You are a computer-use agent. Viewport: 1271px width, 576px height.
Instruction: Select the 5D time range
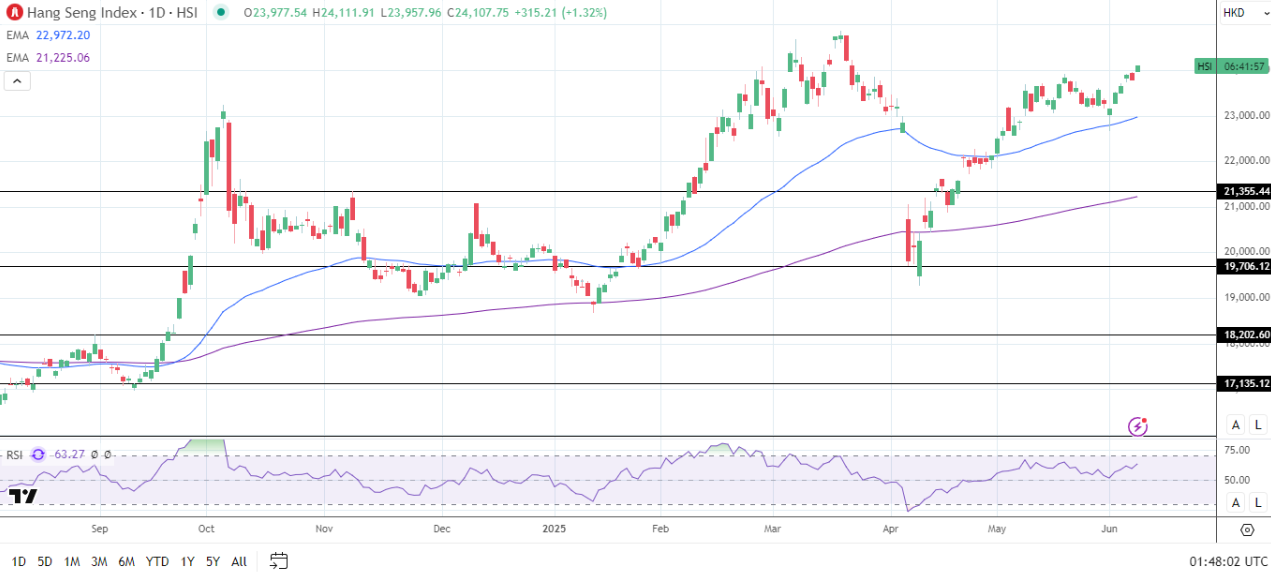pyautogui.click(x=45, y=562)
